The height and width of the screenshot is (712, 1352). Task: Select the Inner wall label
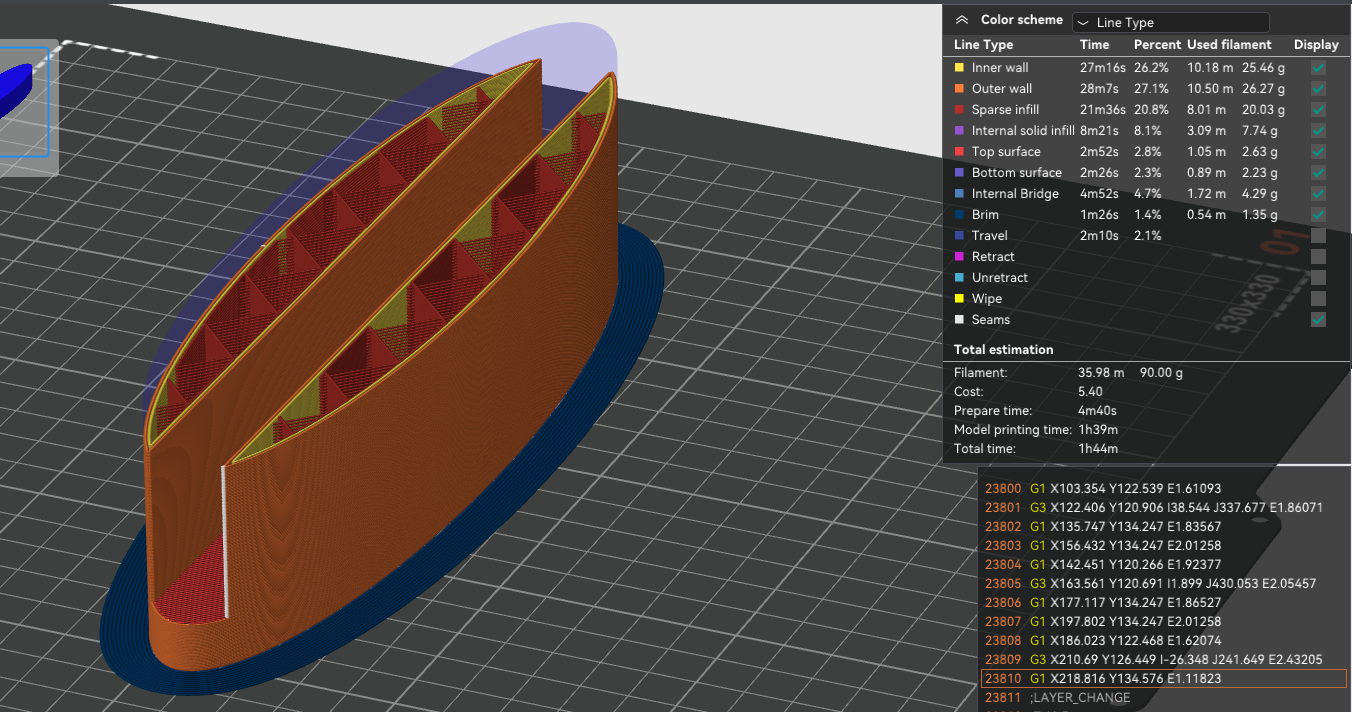pyautogui.click(x=1000, y=68)
